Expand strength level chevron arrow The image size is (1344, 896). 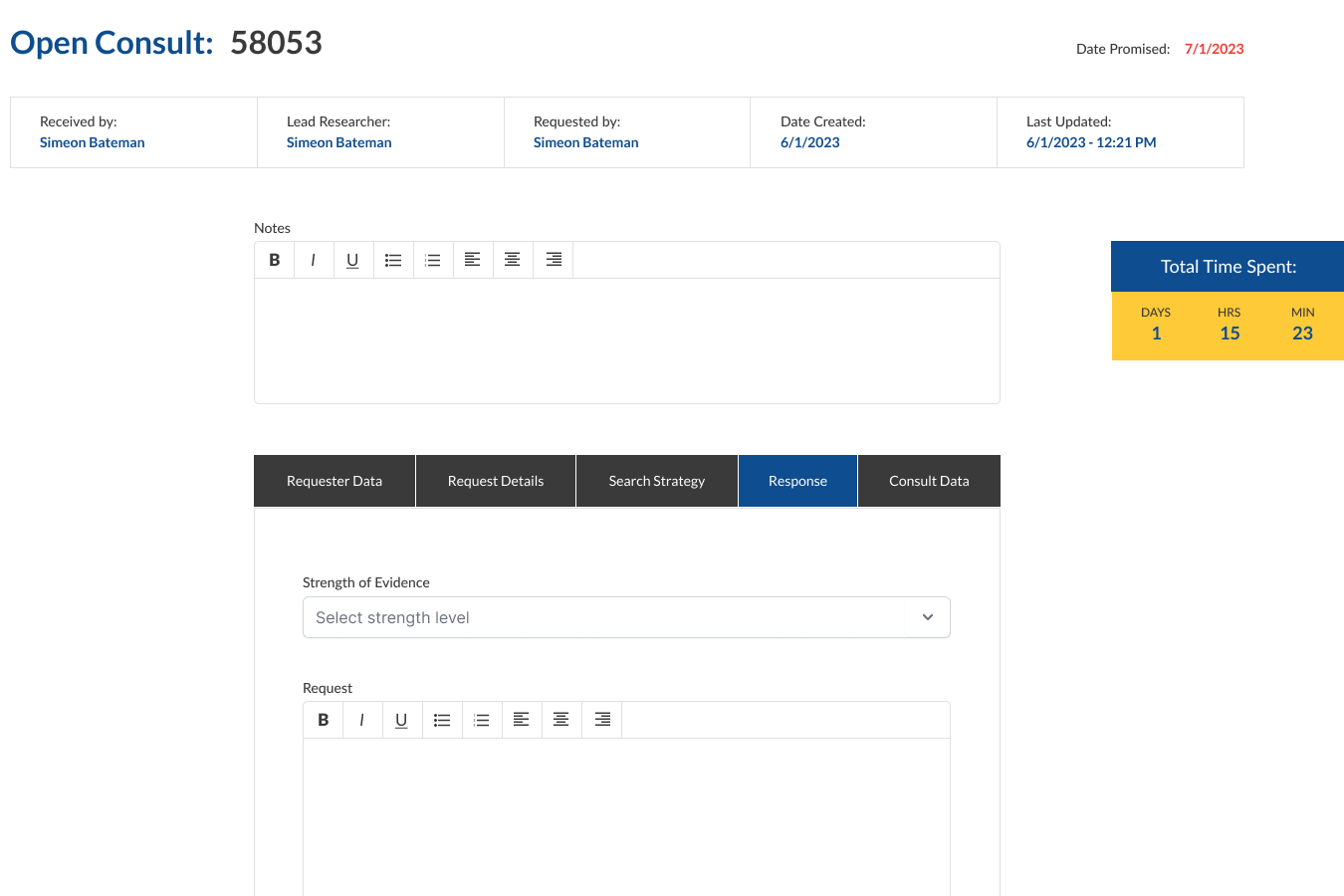(928, 617)
